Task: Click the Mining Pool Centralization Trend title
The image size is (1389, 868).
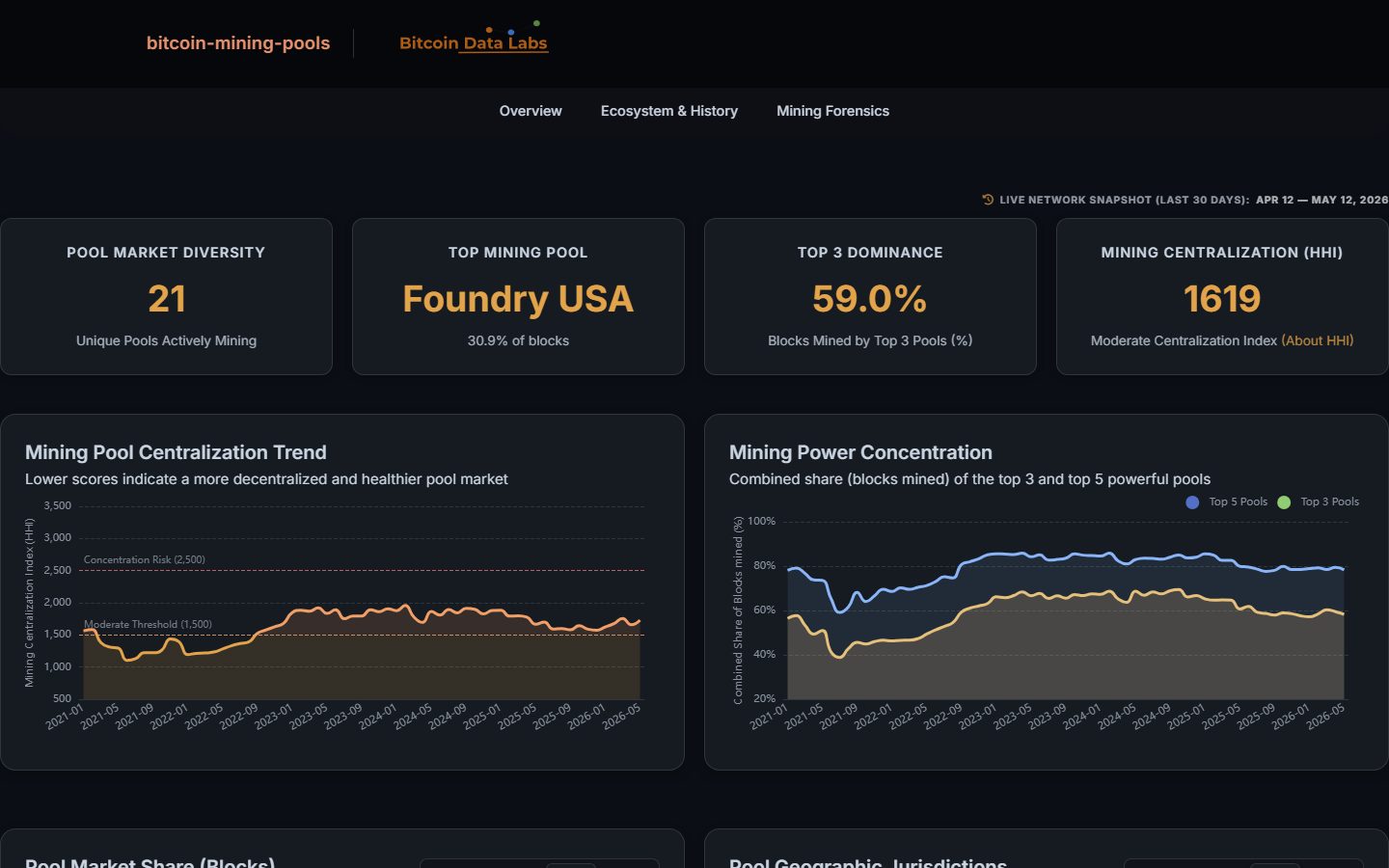Action: pos(176,452)
